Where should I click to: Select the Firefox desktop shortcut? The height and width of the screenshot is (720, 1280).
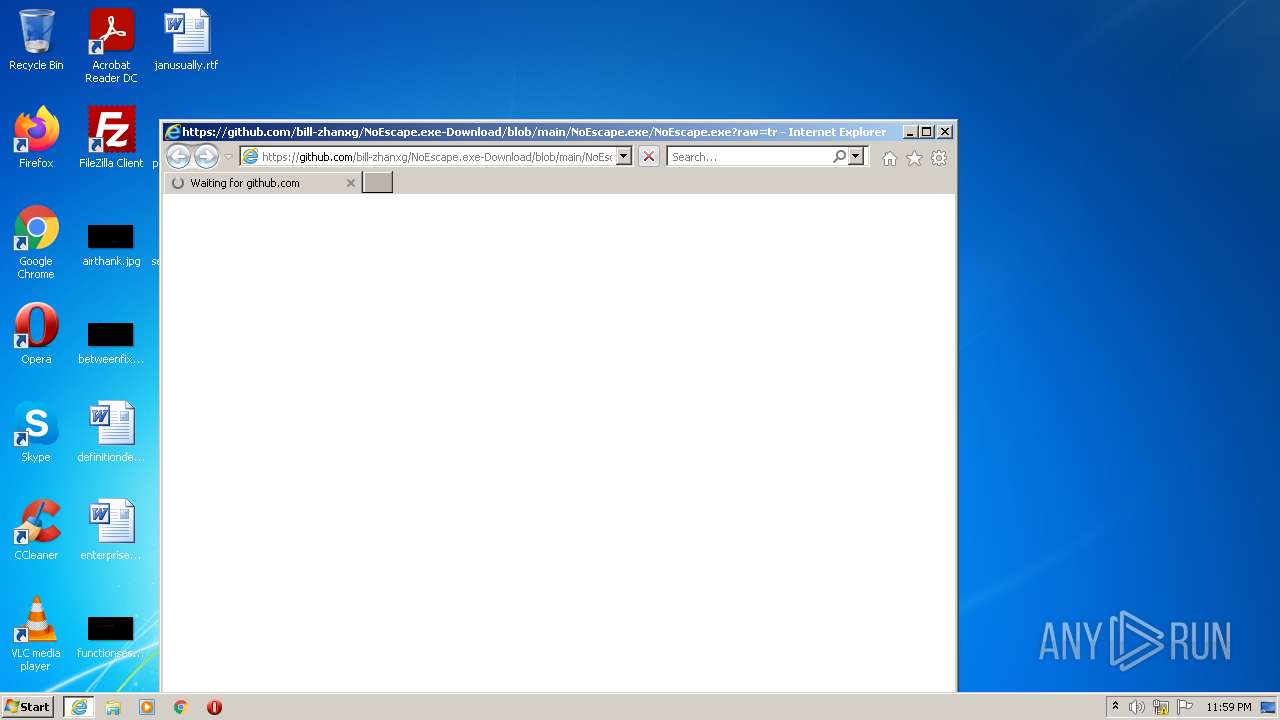click(x=36, y=137)
